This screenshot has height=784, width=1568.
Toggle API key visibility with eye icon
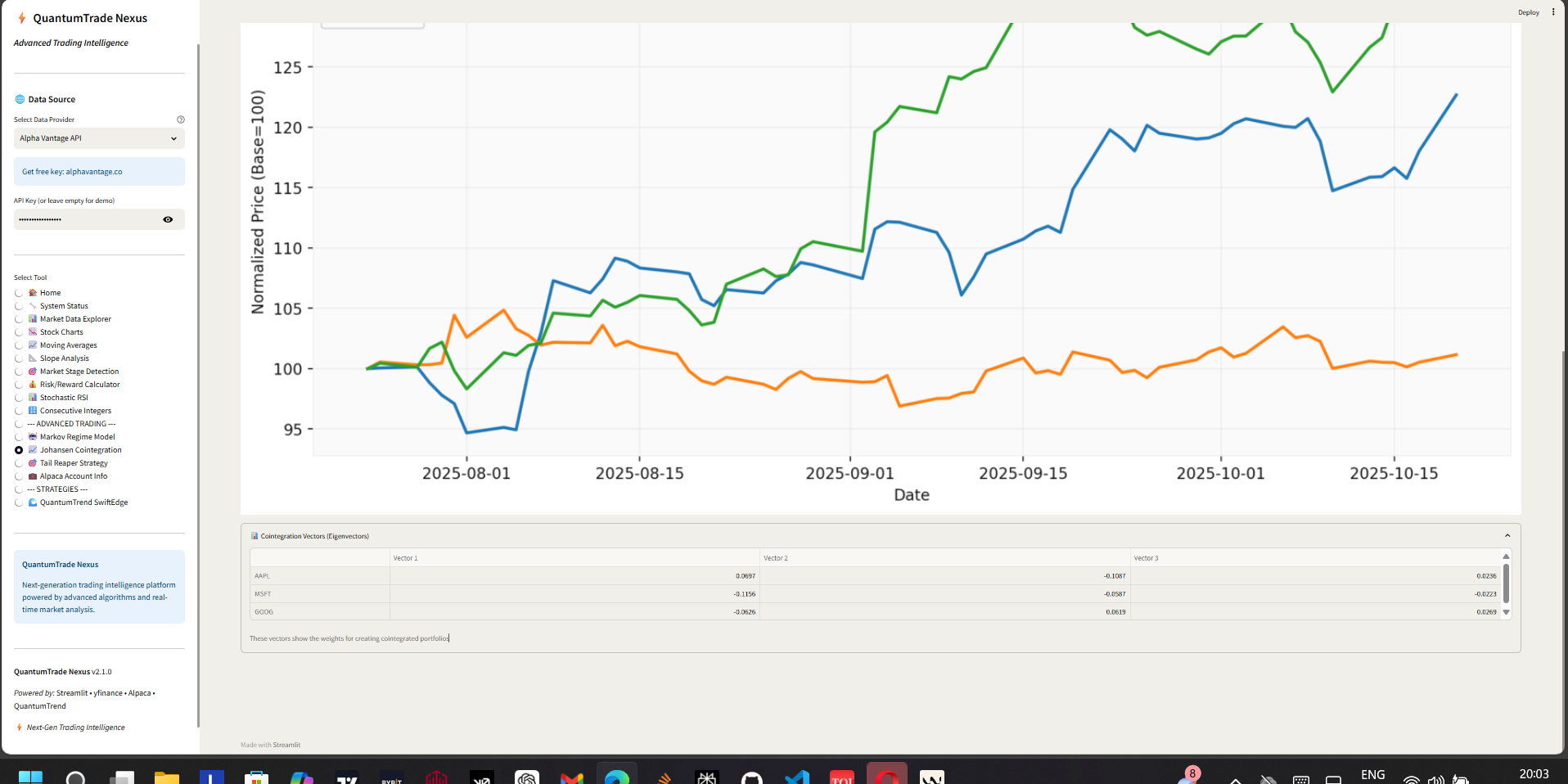coord(168,219)
